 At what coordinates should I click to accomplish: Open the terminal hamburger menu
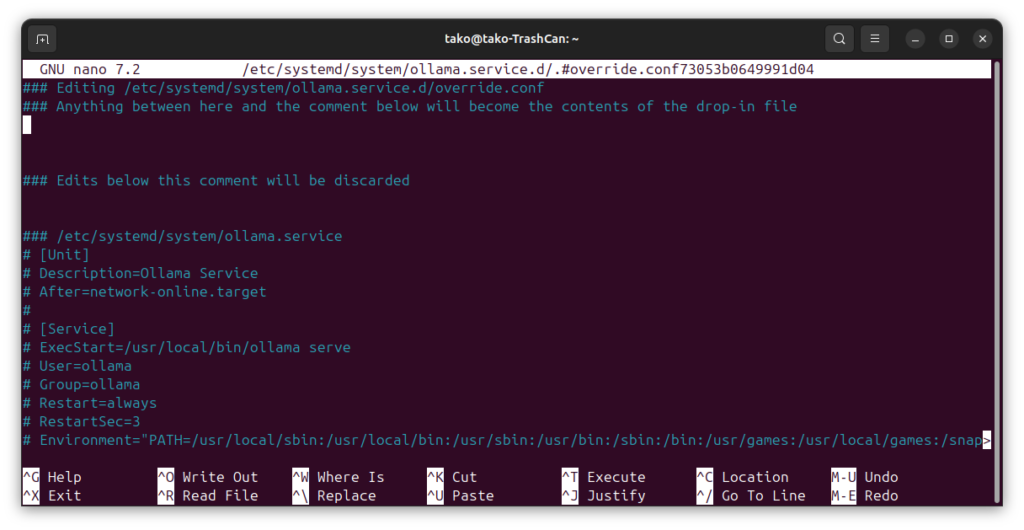click(x=874, y=39)
